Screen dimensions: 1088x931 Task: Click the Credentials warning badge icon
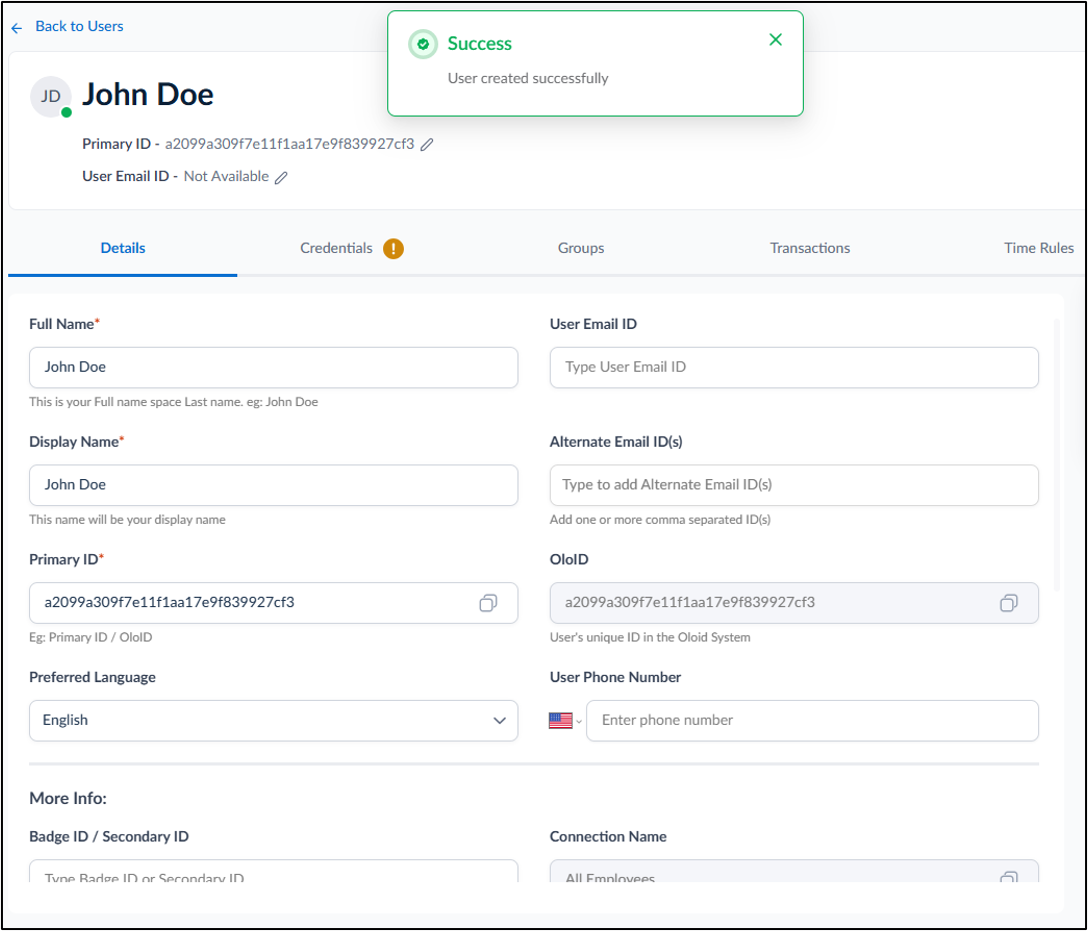click(x=393, y=248)
